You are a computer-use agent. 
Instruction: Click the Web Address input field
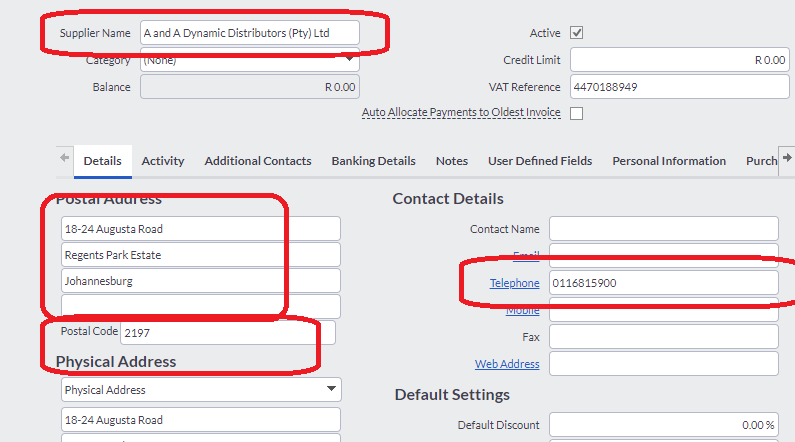pos(664,363)
